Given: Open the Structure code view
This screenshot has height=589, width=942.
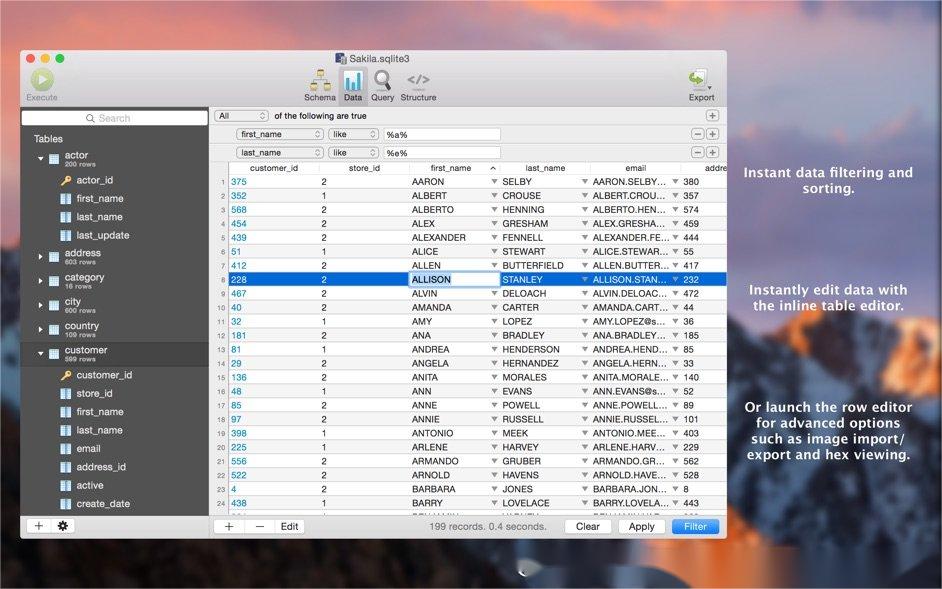Looking at the screenshot, I should pos(418,85).
